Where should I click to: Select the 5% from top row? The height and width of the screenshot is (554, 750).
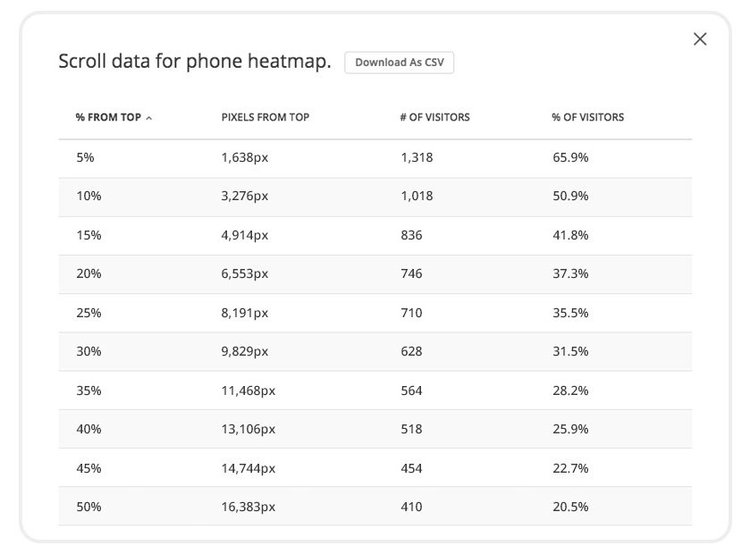click(x=375, y=158)
